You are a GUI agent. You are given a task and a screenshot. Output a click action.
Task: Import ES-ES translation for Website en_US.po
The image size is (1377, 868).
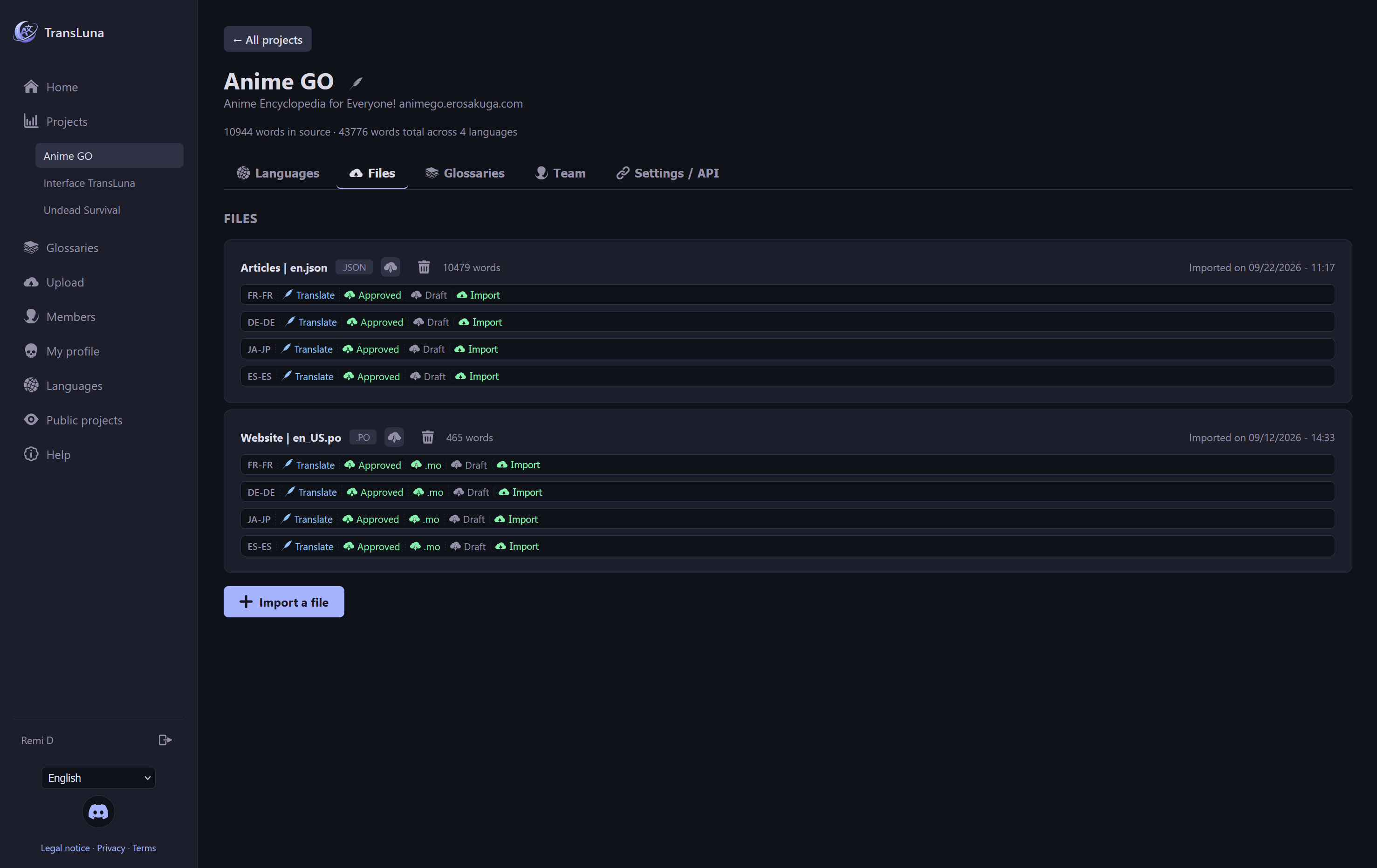(517, 546)
